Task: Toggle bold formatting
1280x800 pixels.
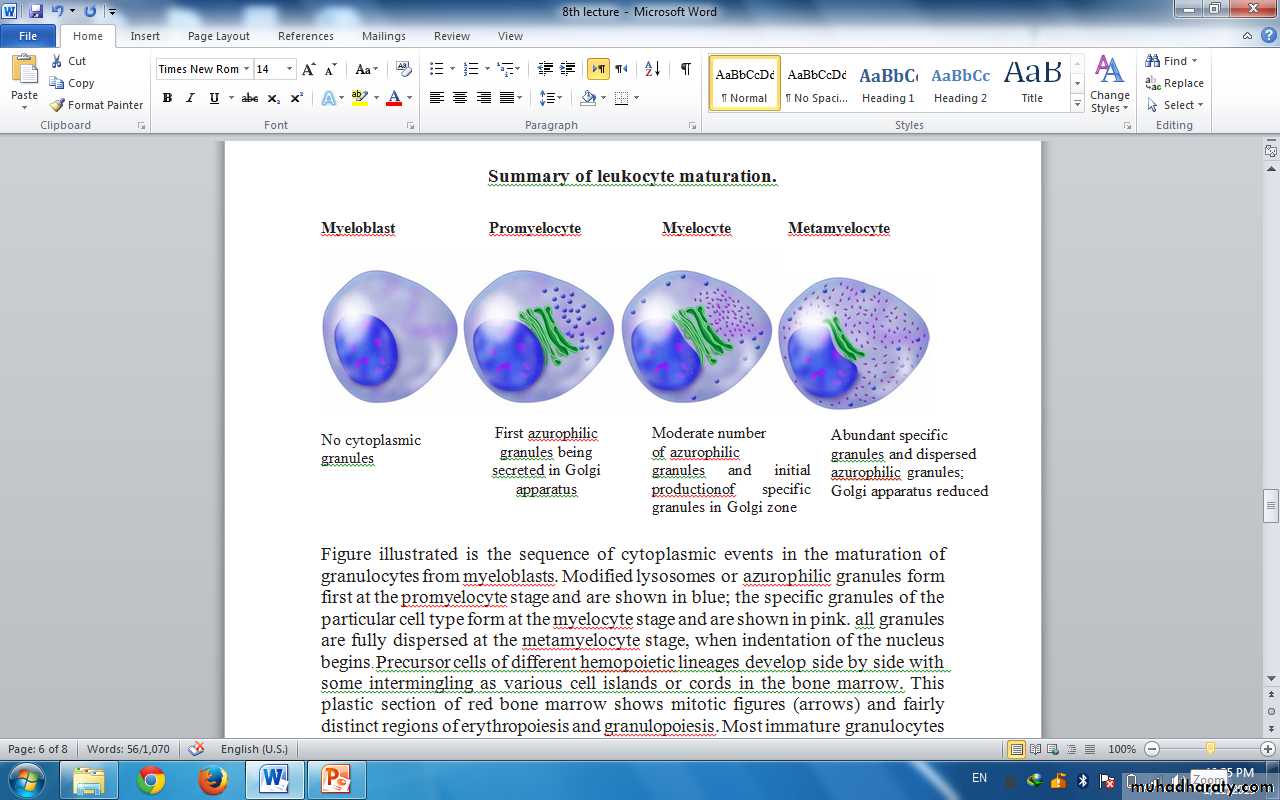Action: pyautogui.click(x=167, y=98)
